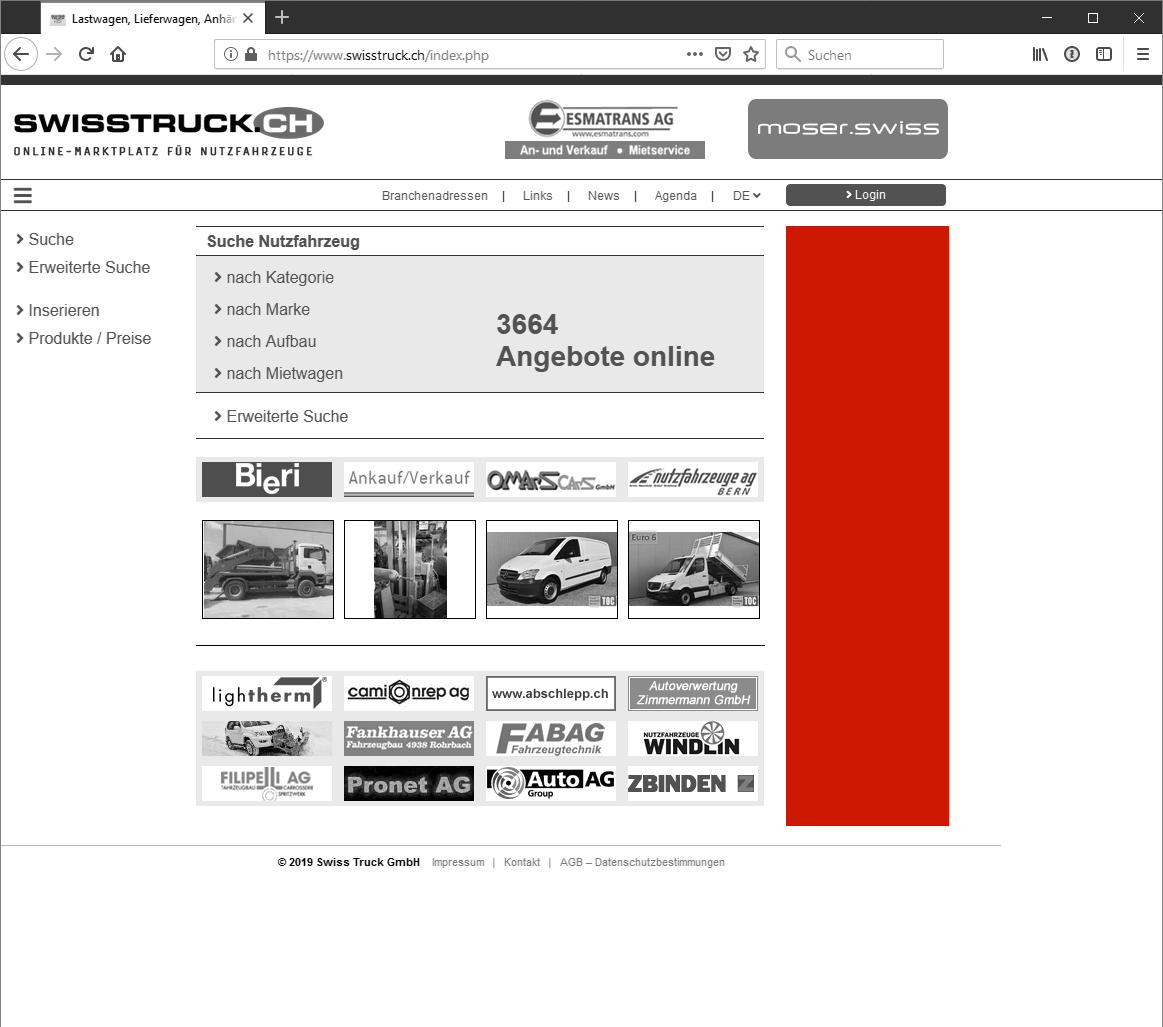Click the FABAG Fahrzeugtechnik logo
Viewport: 1163px width, 1027px height.
tap(551, 739)
